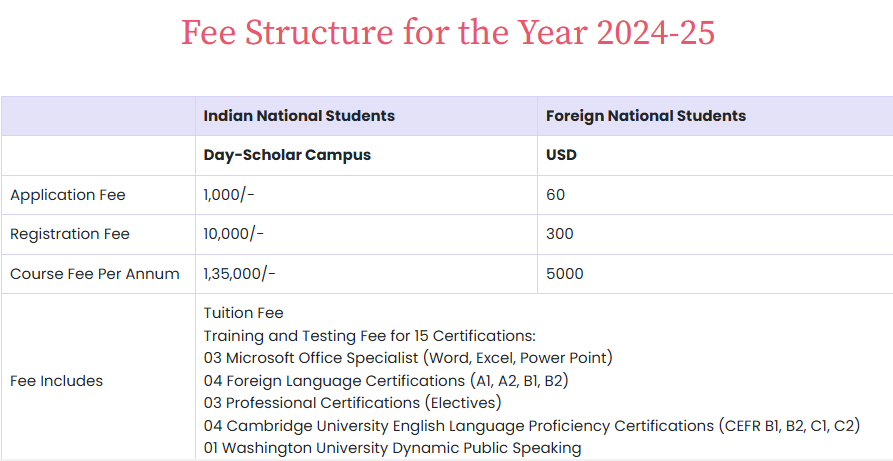Select the Indian National Students column header
The height and width of the screenshot is (461, 893).
click(x=299, y=116)
